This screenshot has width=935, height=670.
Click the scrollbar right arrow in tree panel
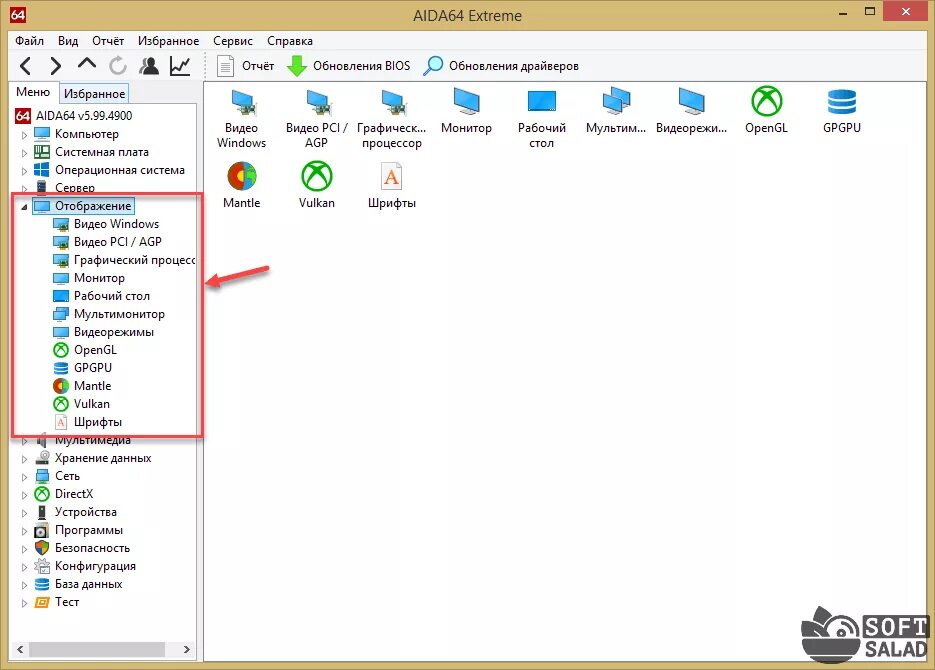pyautogui.click(x=187, y=649)
